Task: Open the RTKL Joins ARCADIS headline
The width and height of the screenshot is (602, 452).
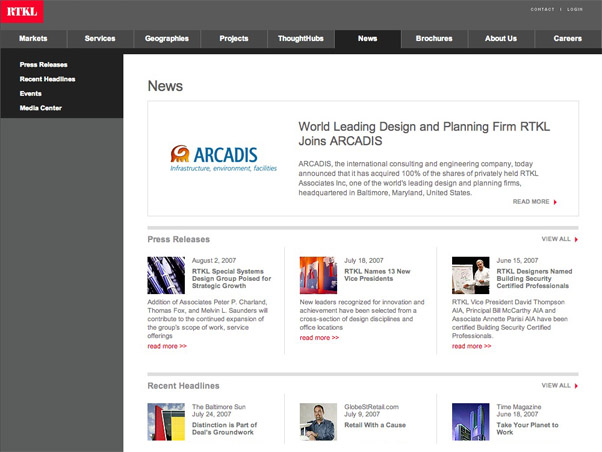Action: click(x=424, y=134)
